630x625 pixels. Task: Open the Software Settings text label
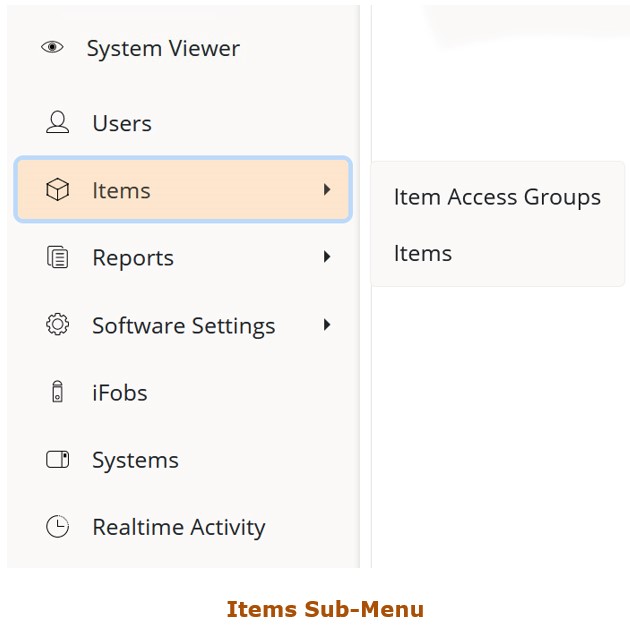(183, 326)
